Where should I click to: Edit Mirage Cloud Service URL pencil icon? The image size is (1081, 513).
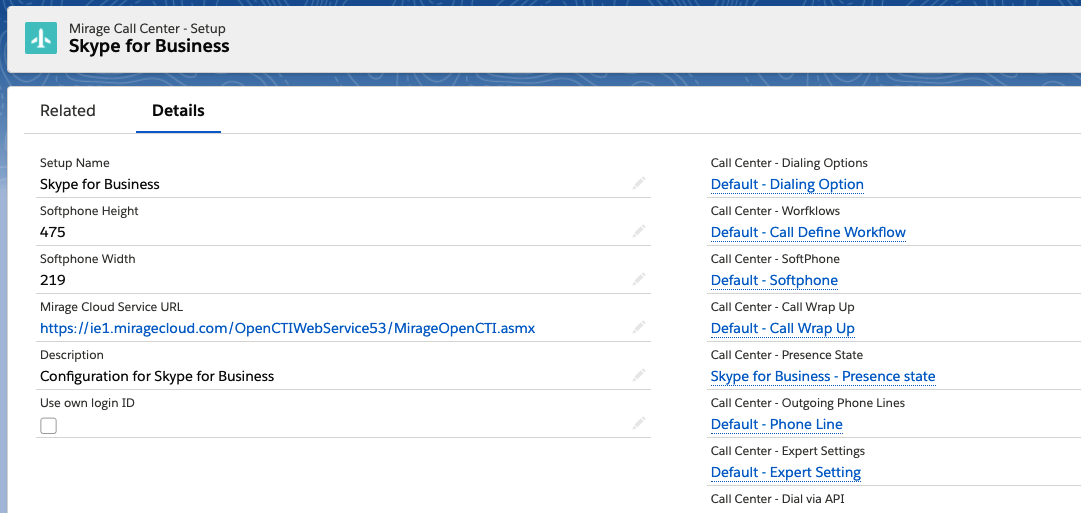(638, 328)
